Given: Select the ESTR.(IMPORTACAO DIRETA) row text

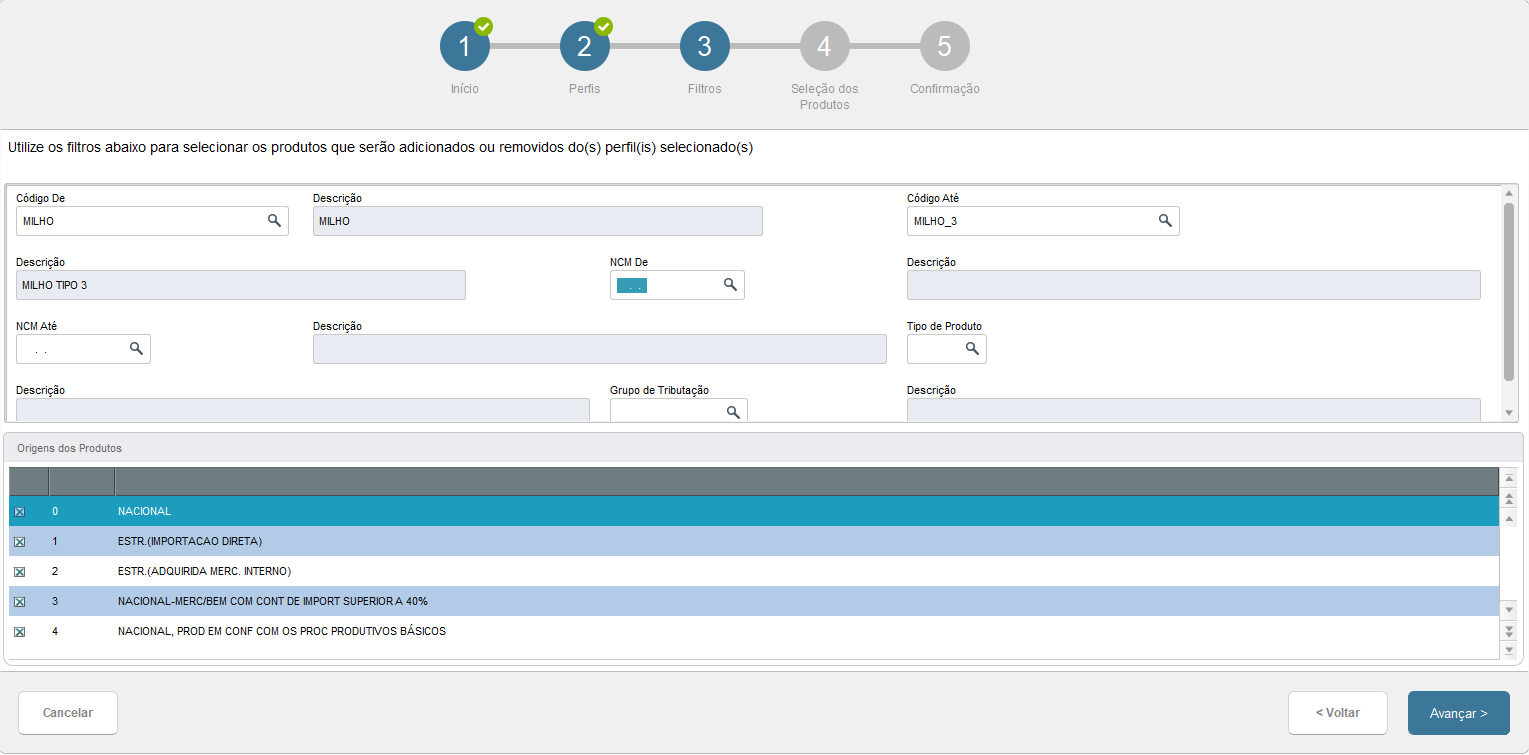Looking at the screenshot, I should pyautogui.click(x=190, y=542).
